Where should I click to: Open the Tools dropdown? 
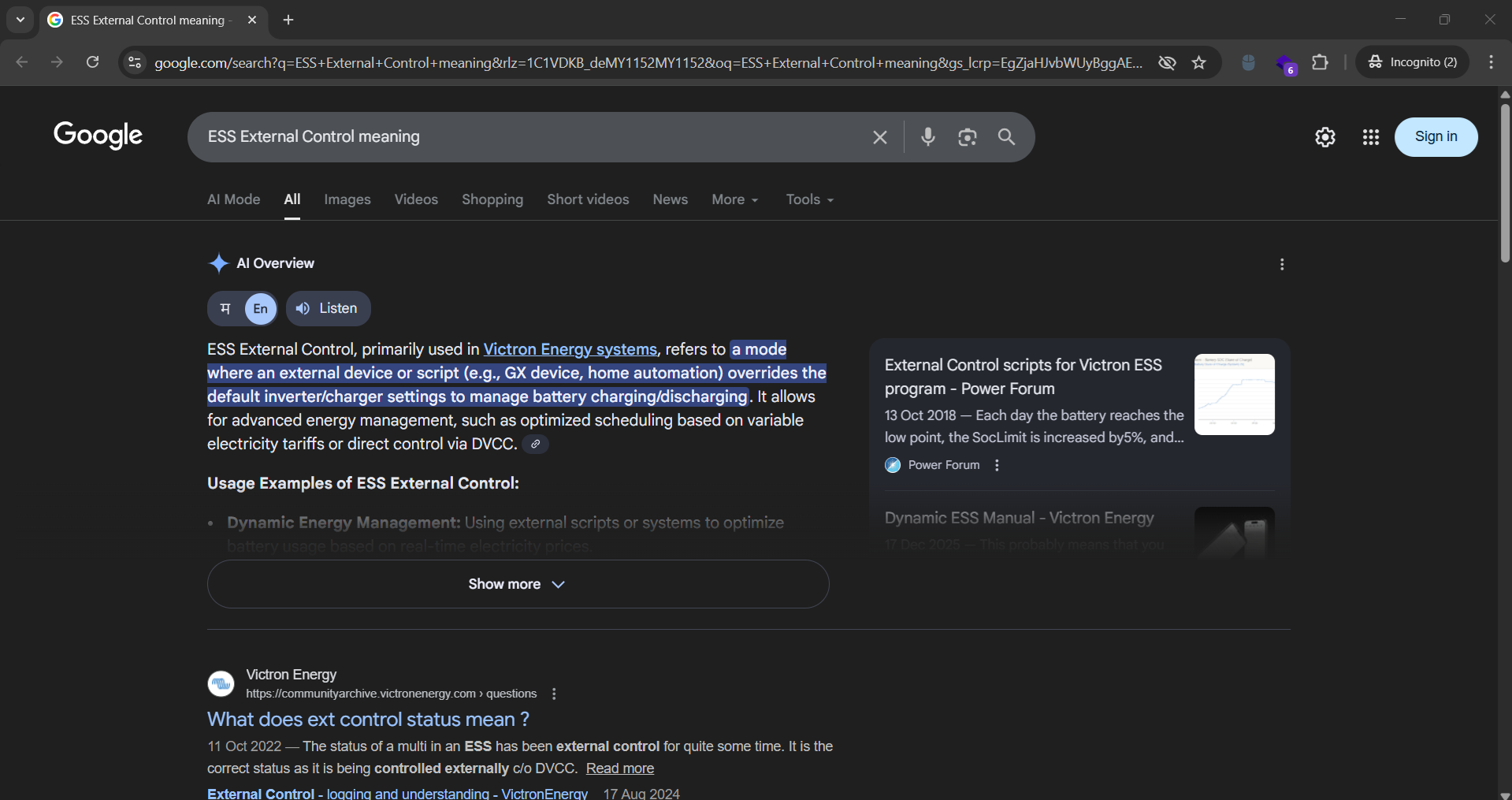[809, 200]
